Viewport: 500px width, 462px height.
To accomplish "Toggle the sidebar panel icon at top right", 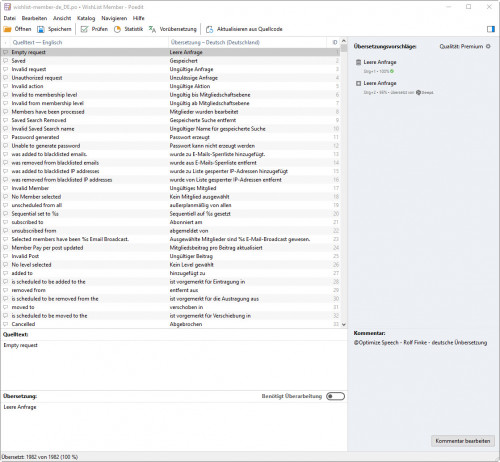I will coord(491,29).
